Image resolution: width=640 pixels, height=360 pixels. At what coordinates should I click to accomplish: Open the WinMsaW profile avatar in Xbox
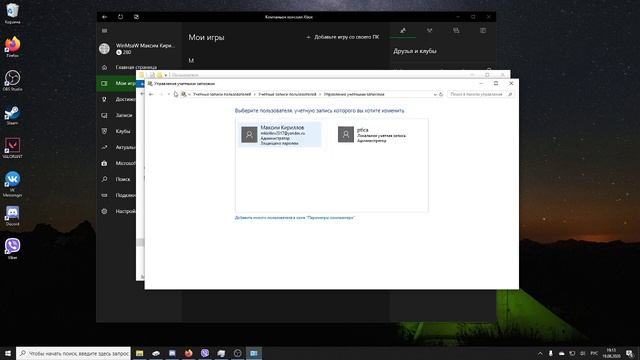[104, 49]
